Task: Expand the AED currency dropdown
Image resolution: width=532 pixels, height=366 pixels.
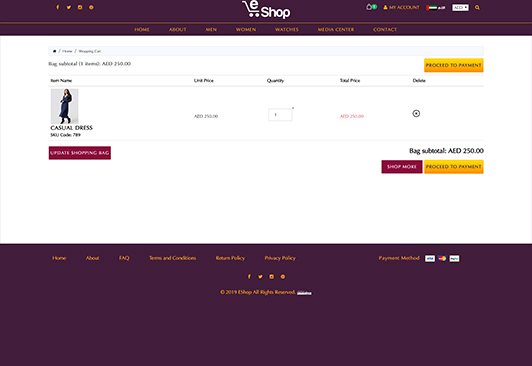Action: [460, 7]
